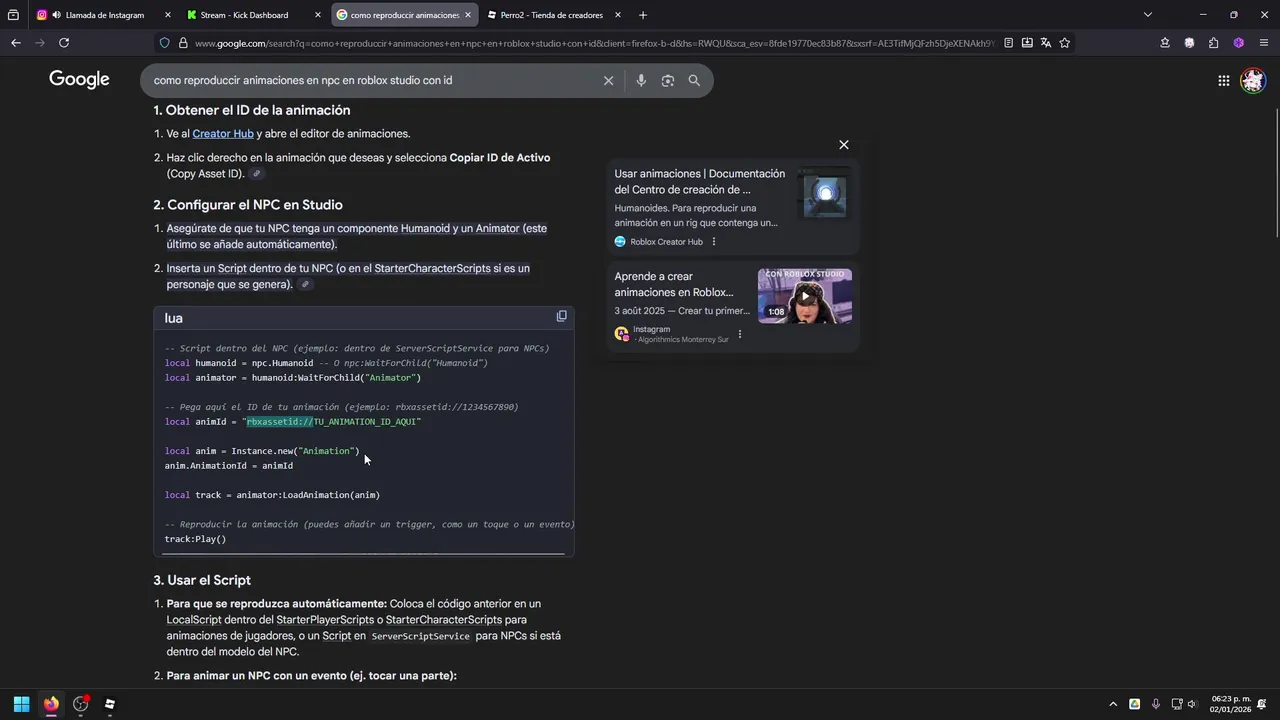Start voice search with microphone
This screenshot has height=720, width=1280.
point(641,80)
